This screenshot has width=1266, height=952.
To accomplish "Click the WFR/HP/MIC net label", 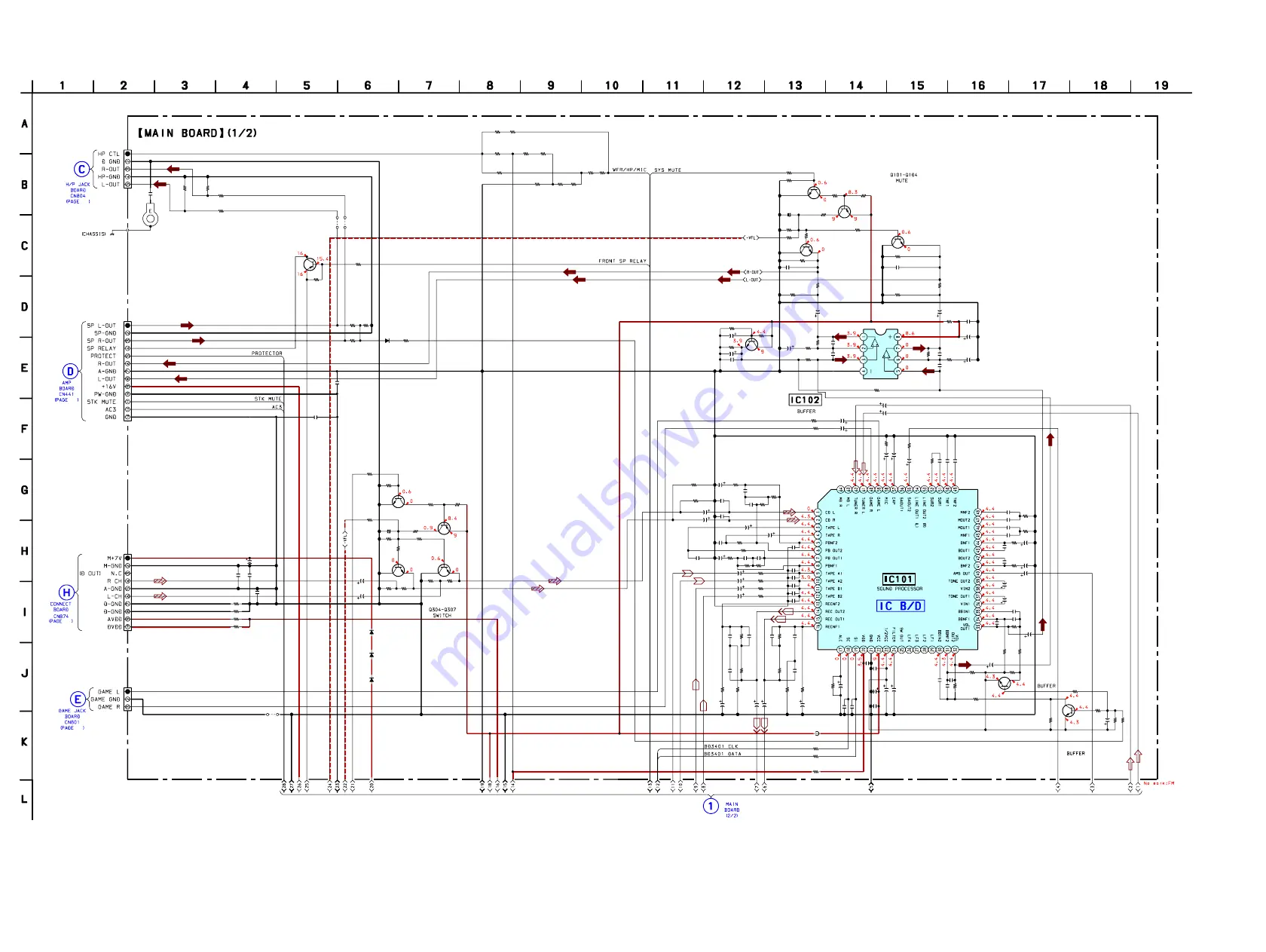I will pyautogui.click(x=629, y=170).
